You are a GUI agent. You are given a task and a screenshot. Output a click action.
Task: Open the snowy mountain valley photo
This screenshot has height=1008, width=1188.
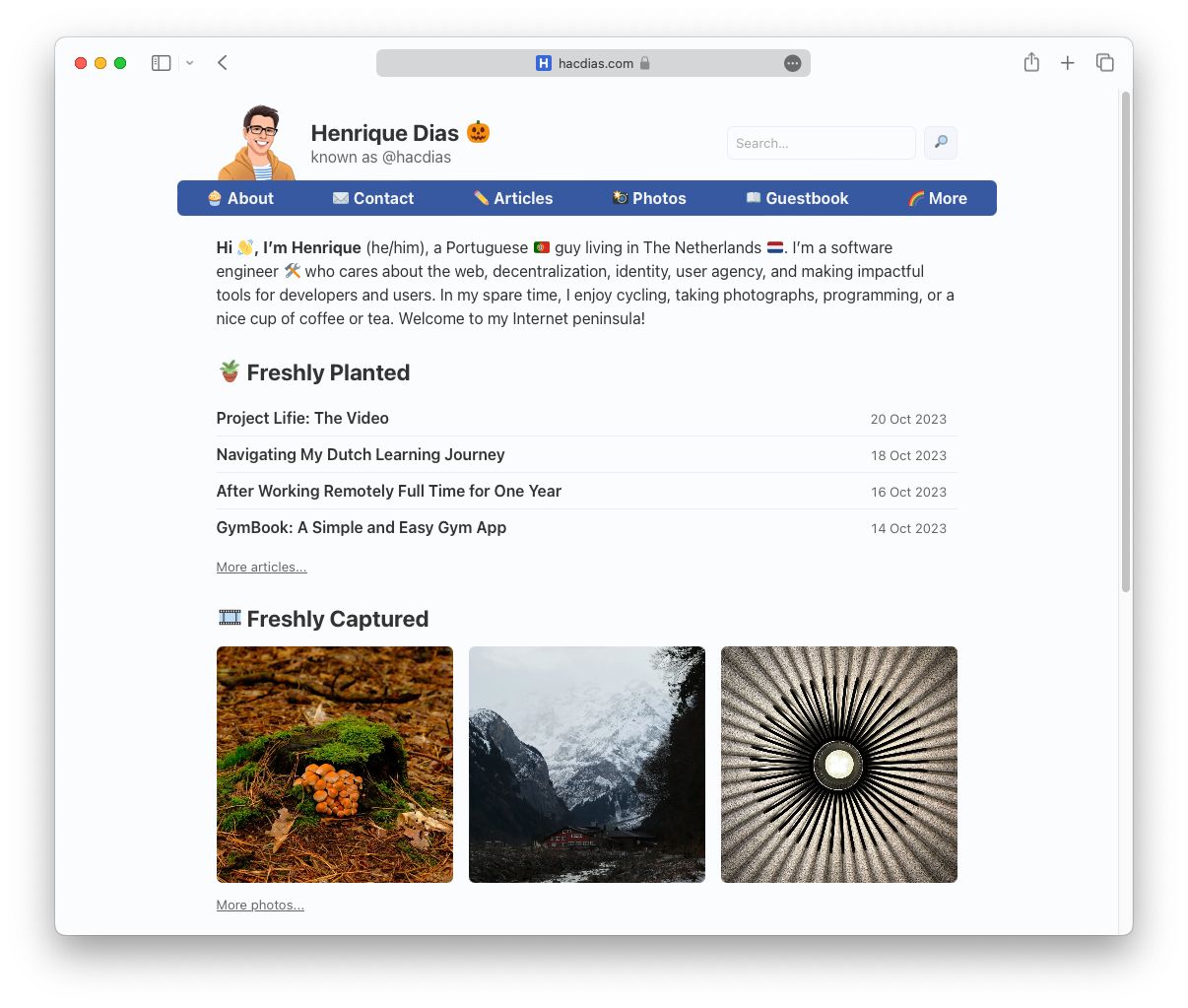click(x=587, y=765)
